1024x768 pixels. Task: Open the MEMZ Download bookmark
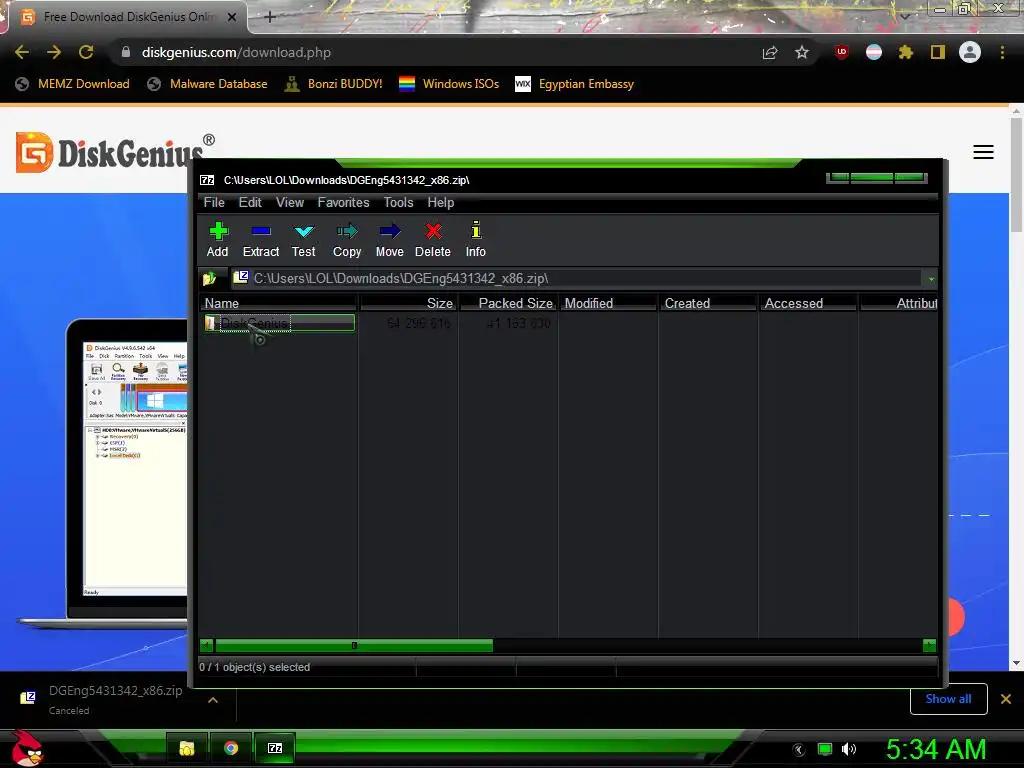click(72, 84)
